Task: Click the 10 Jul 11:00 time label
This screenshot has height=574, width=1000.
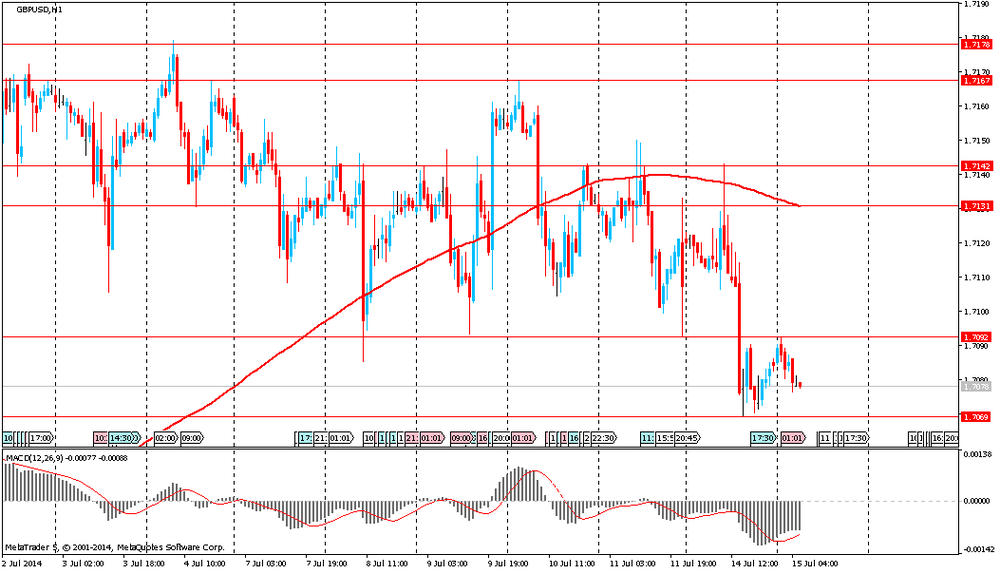Action: [572, 564]
